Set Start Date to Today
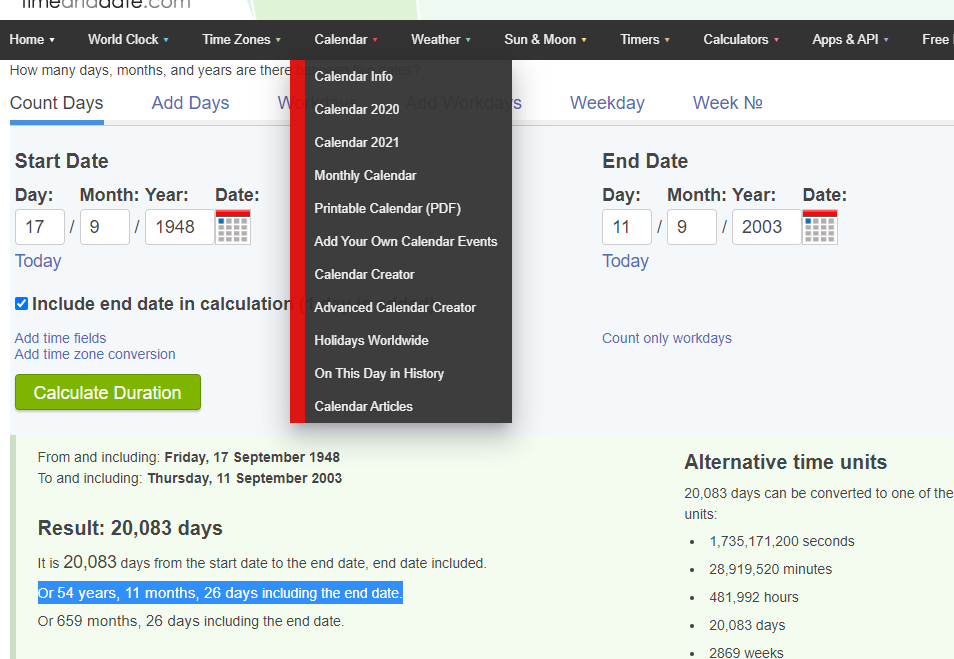The image size is (954, 659). (38, 261)
